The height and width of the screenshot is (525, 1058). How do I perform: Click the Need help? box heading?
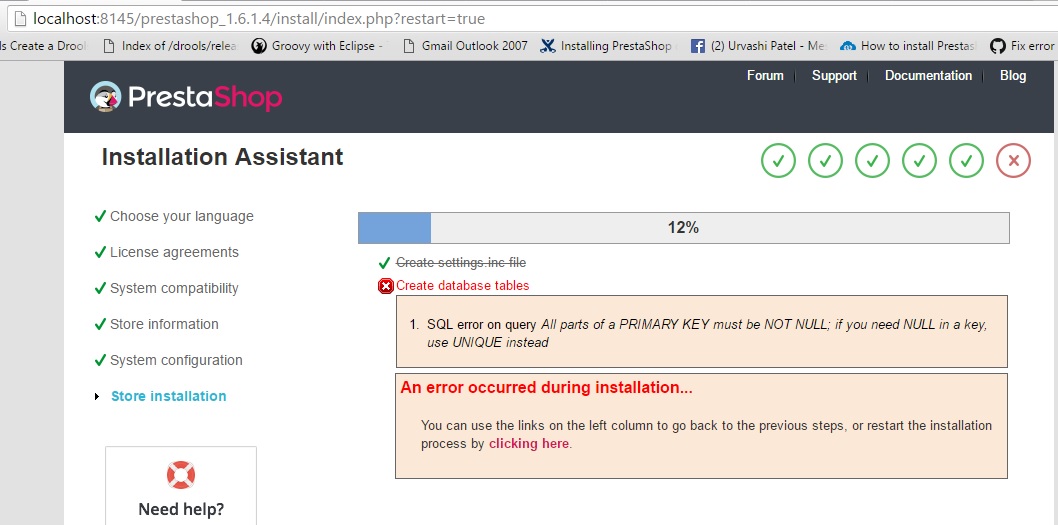click(x=181, y=509)
